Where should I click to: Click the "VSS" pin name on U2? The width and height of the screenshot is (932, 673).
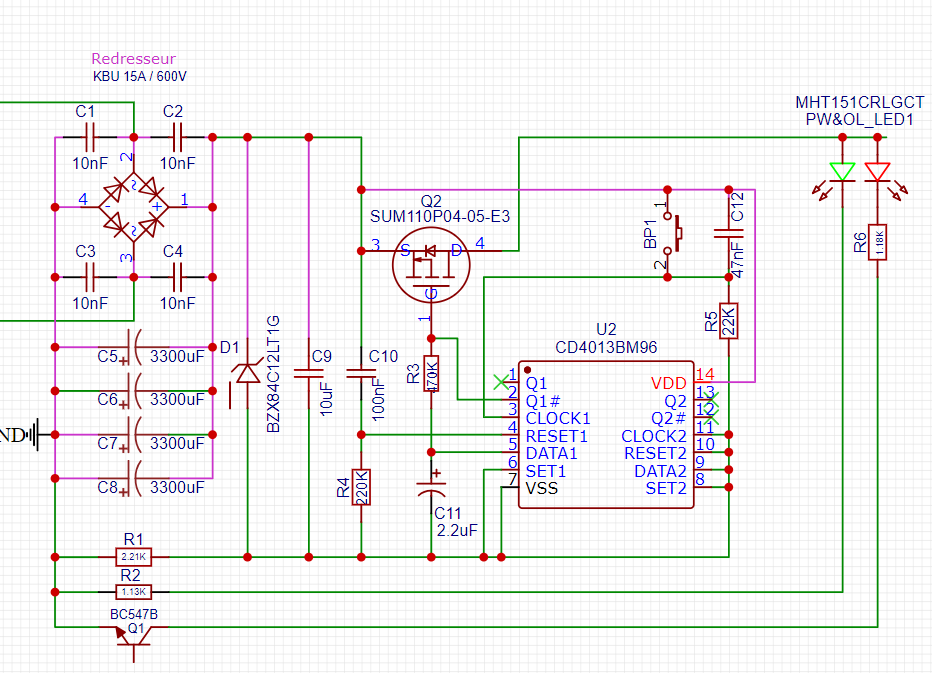542,489
